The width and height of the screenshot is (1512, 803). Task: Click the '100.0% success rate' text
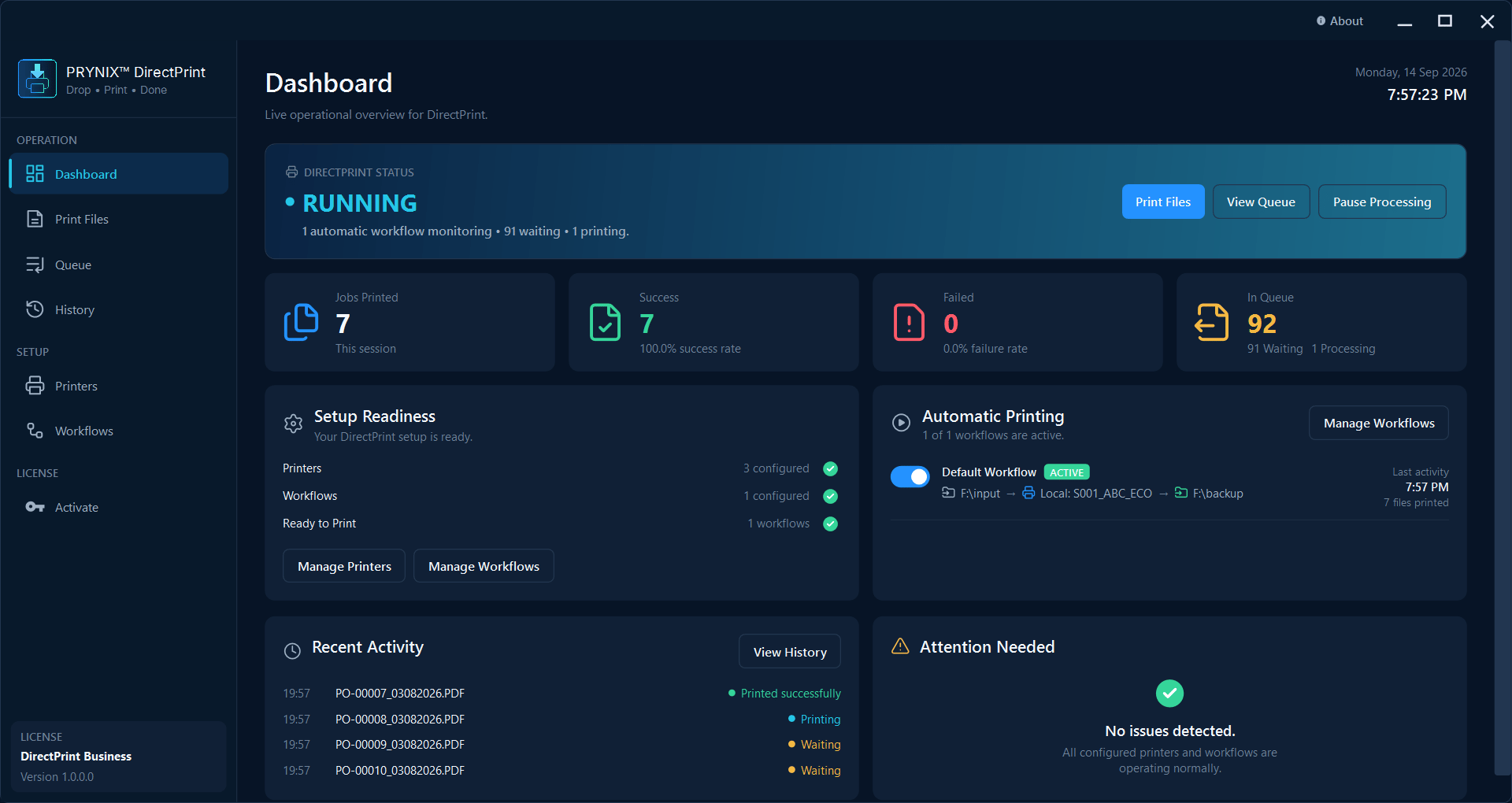690,349
